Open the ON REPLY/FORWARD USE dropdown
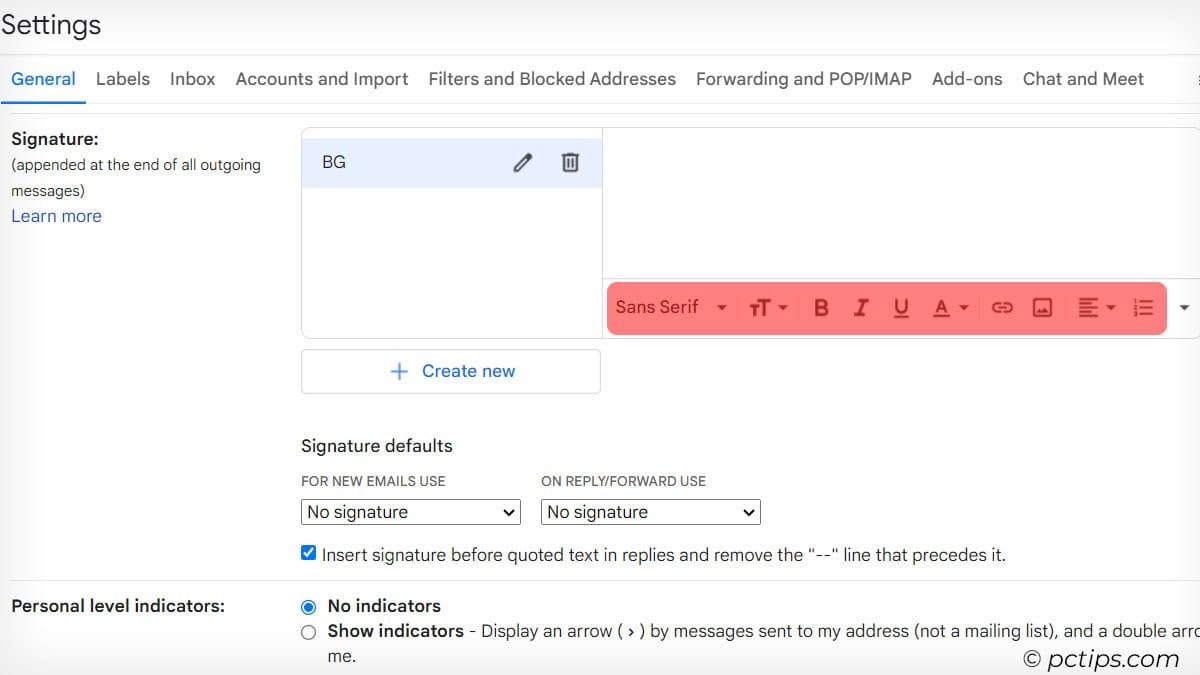 click(x=650, y=512)
